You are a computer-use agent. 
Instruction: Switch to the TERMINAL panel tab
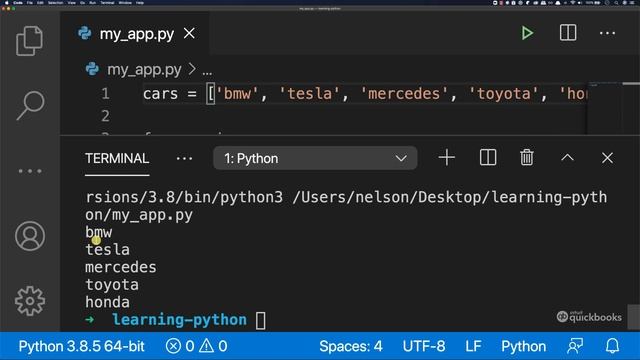coord(117,158)
